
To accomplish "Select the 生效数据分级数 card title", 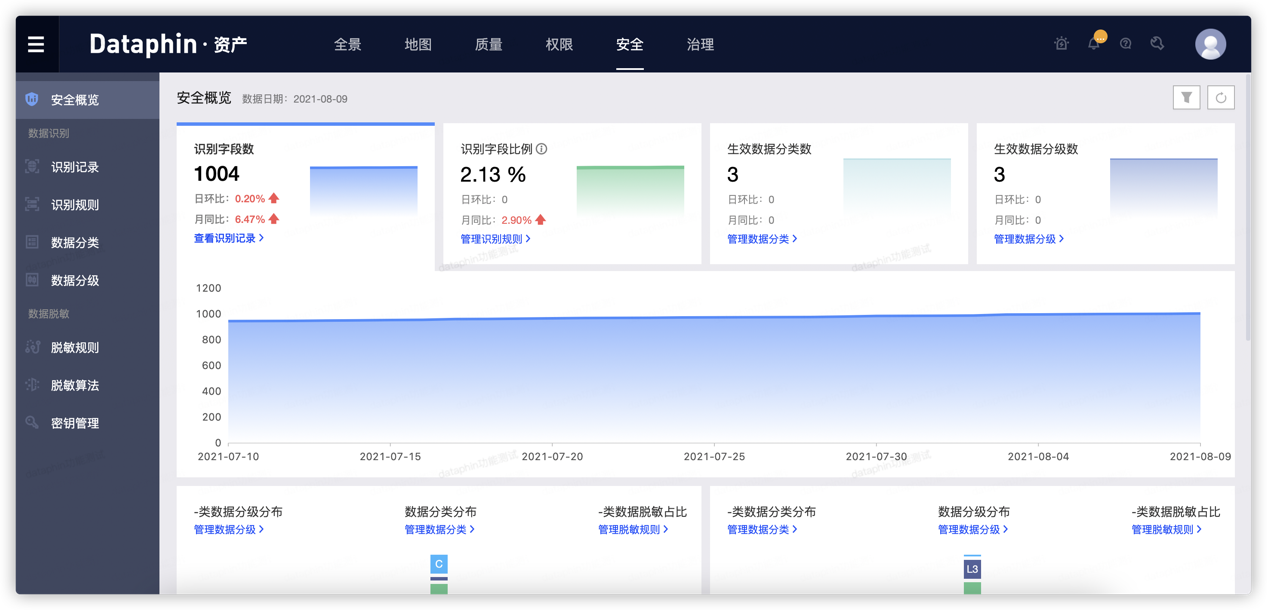I will pos(1036,149).
